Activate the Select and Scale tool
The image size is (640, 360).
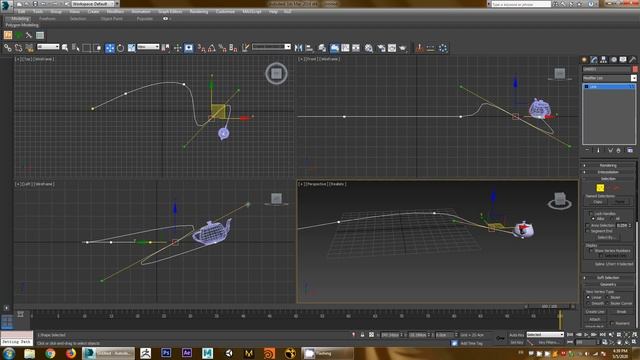131,48
